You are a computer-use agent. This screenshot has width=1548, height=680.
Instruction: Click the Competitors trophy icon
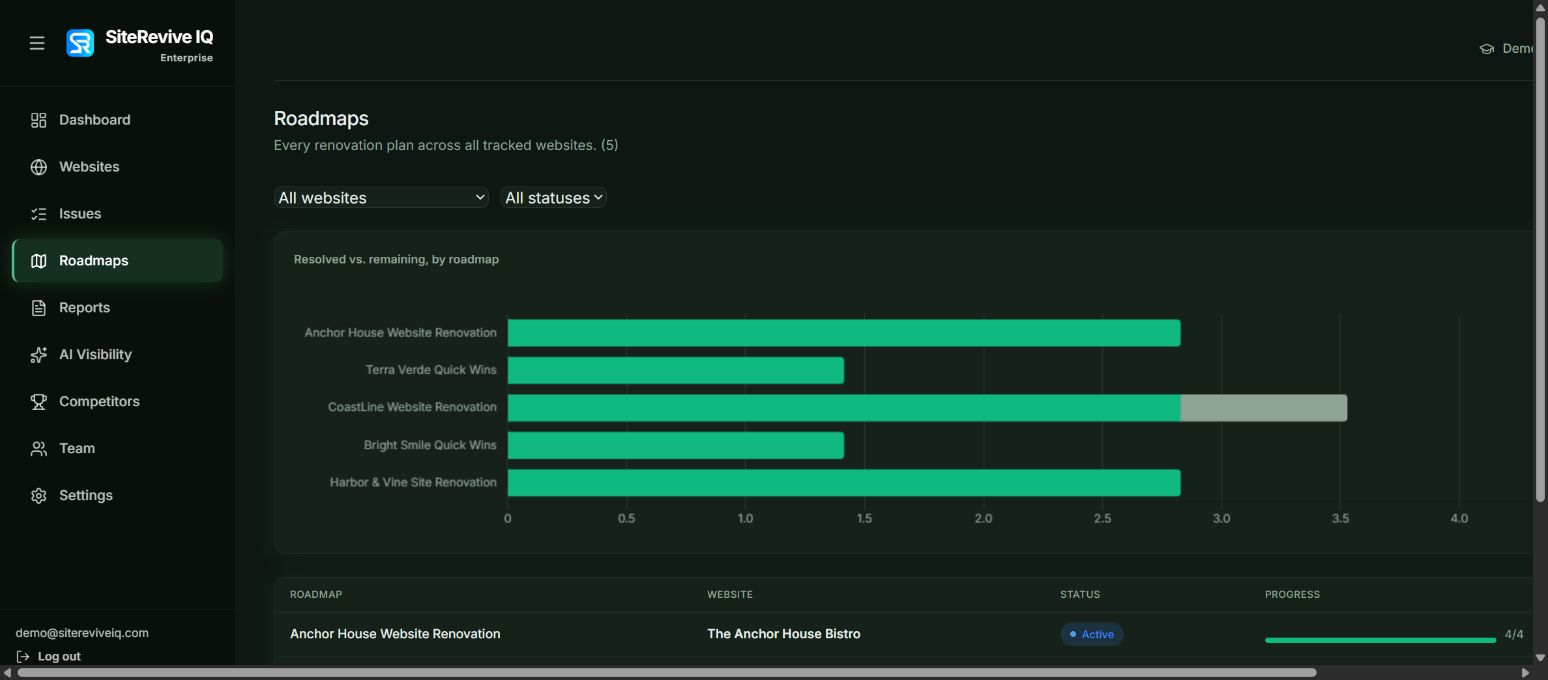(x=39, y=402)
